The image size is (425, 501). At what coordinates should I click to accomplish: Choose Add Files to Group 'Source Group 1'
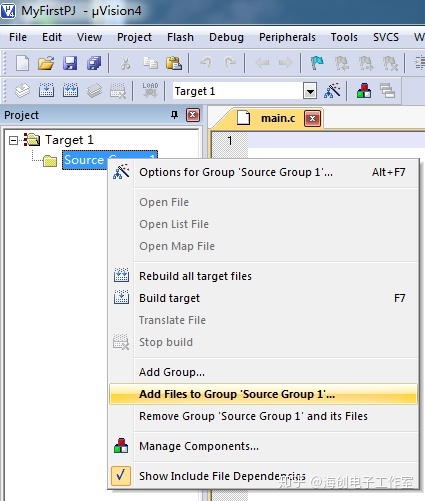[x=263, y=394]
